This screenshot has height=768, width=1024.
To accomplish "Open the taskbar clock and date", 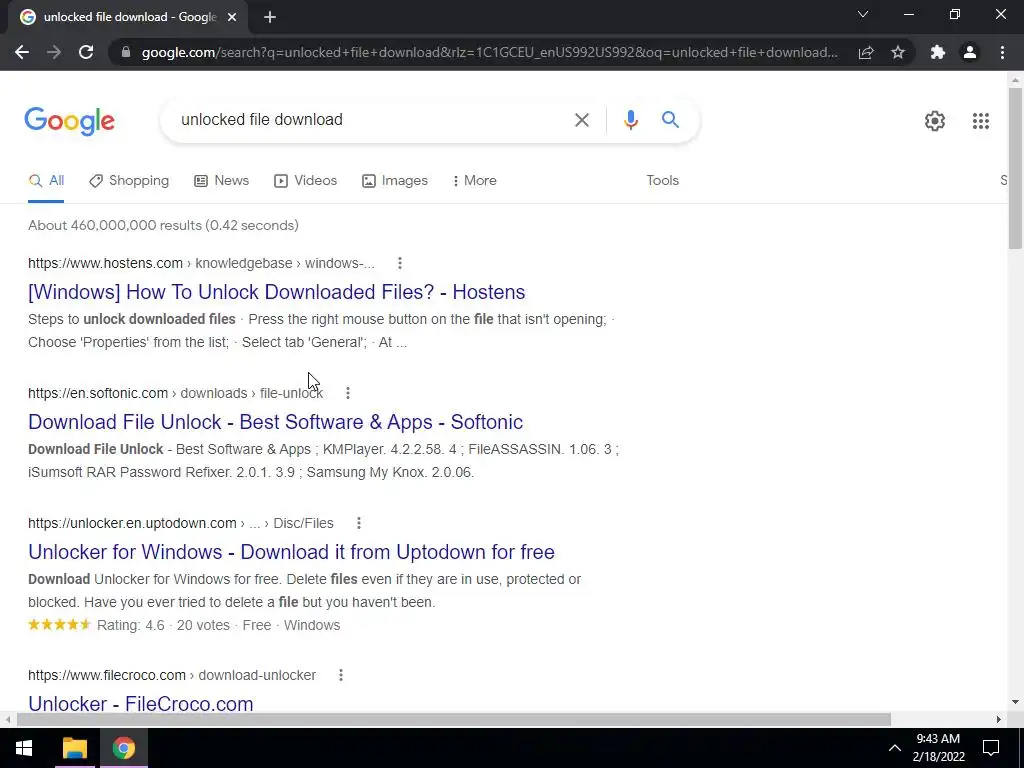I will coord(938,748).
